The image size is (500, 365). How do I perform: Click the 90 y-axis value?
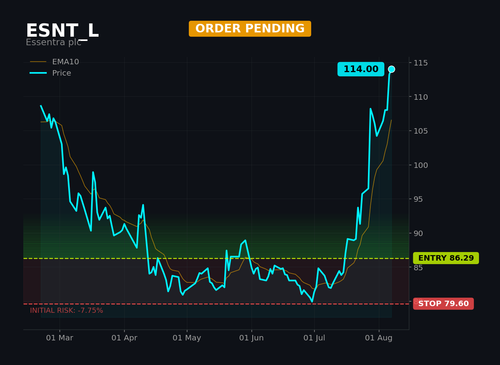[418, 233]
